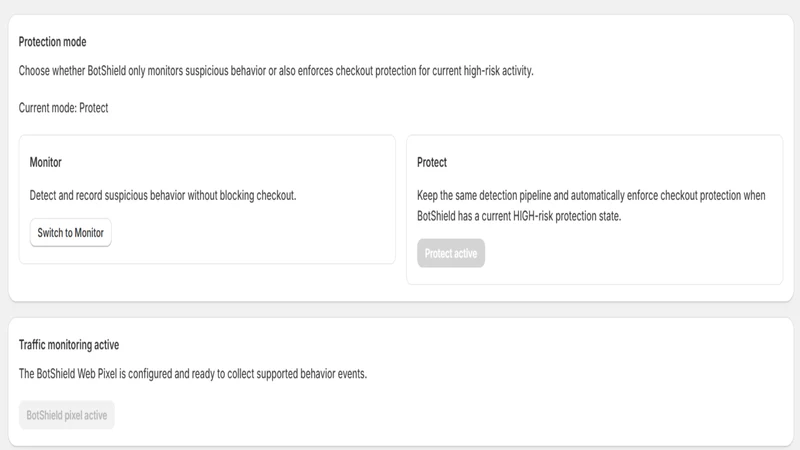800x450 pixels.
Task: Click the greyed-out Protect active button
Action: 451,253
